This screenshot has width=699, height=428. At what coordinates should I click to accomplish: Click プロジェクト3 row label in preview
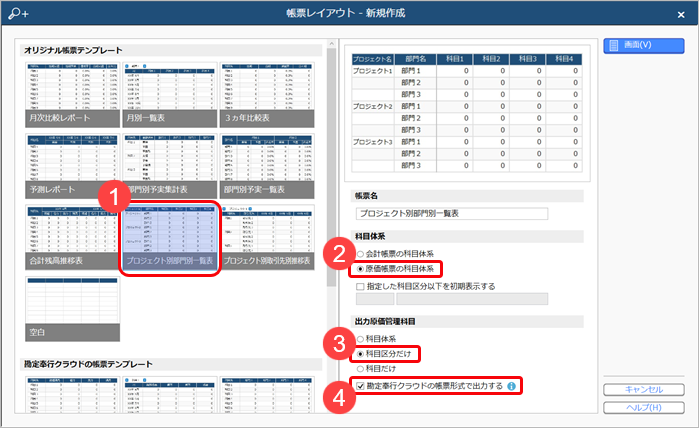373,142
